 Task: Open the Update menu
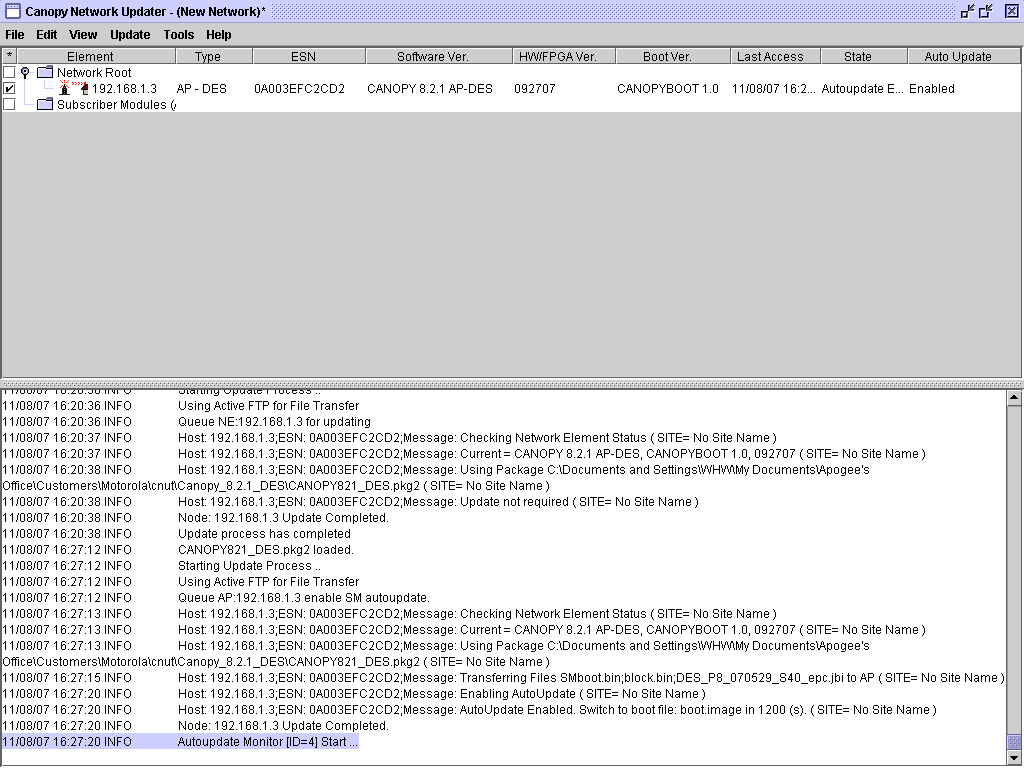pos(130,35)
